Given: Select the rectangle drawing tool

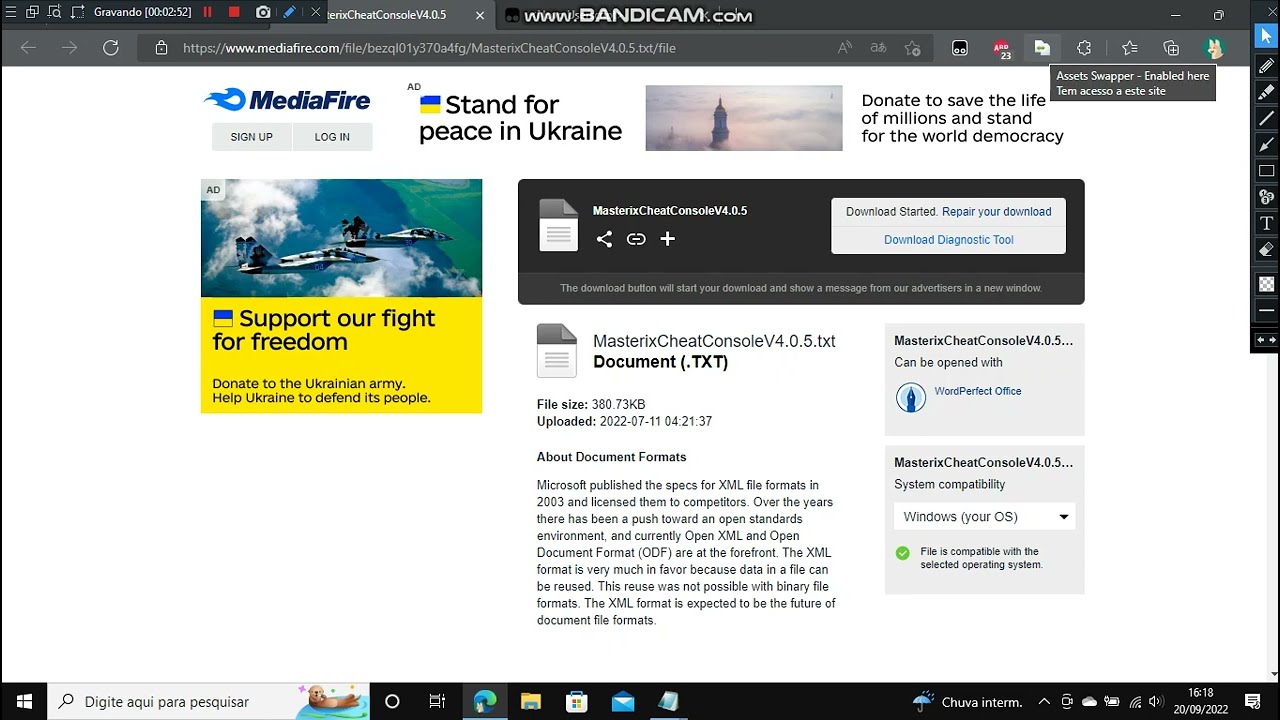Looking at the screenshot, I should click(x=1266, y=171).
